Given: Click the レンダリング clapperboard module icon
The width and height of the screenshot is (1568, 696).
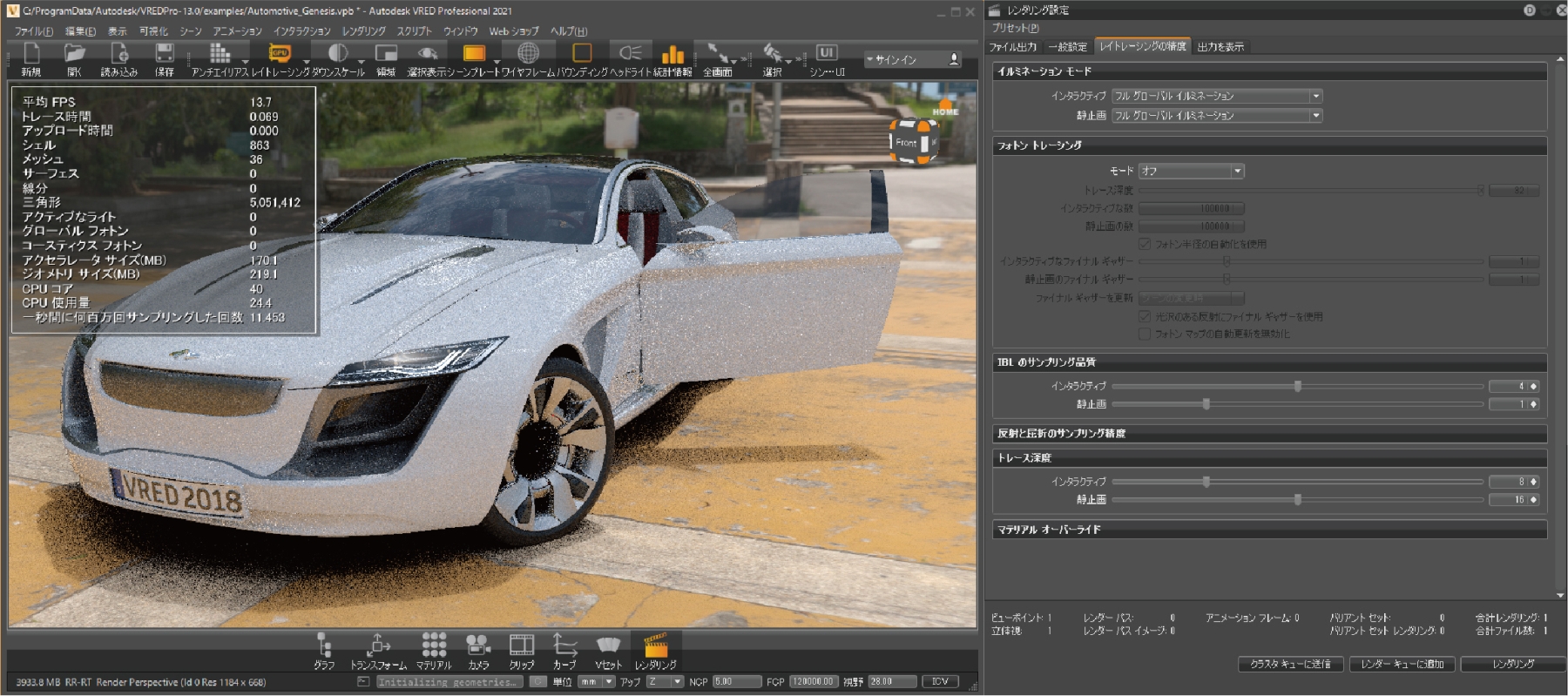Looking at the screenshot, I should (x=655, y=645).
